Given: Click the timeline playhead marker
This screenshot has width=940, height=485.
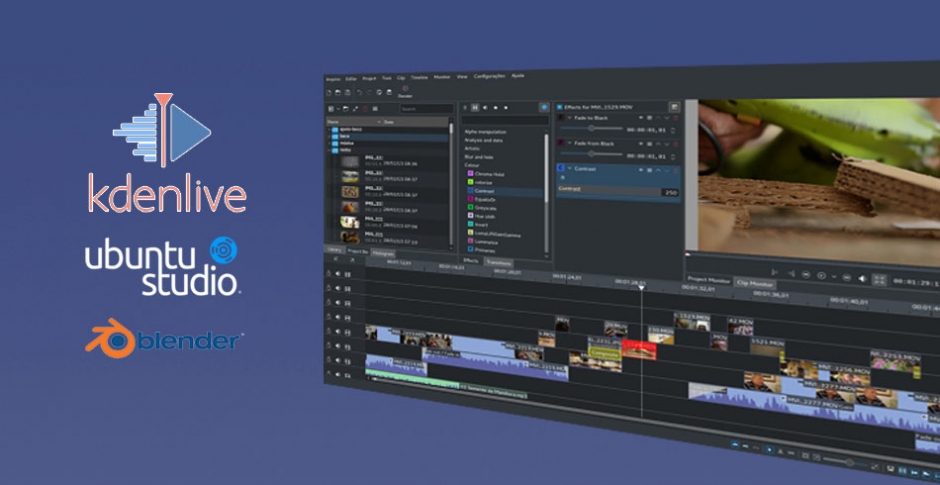Looking at the screenshot, I should tap(641, 288).
